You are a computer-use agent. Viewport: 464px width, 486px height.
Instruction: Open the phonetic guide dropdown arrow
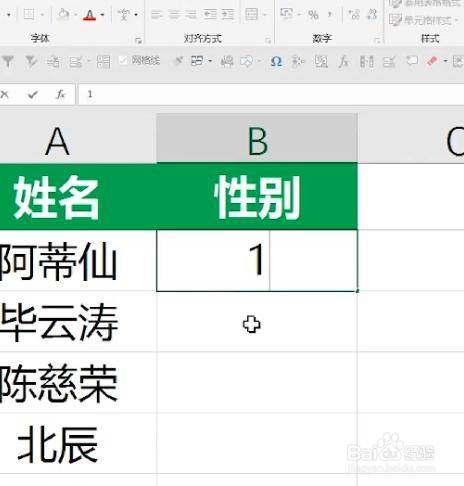pyautogui.click(x=136, y=15)
